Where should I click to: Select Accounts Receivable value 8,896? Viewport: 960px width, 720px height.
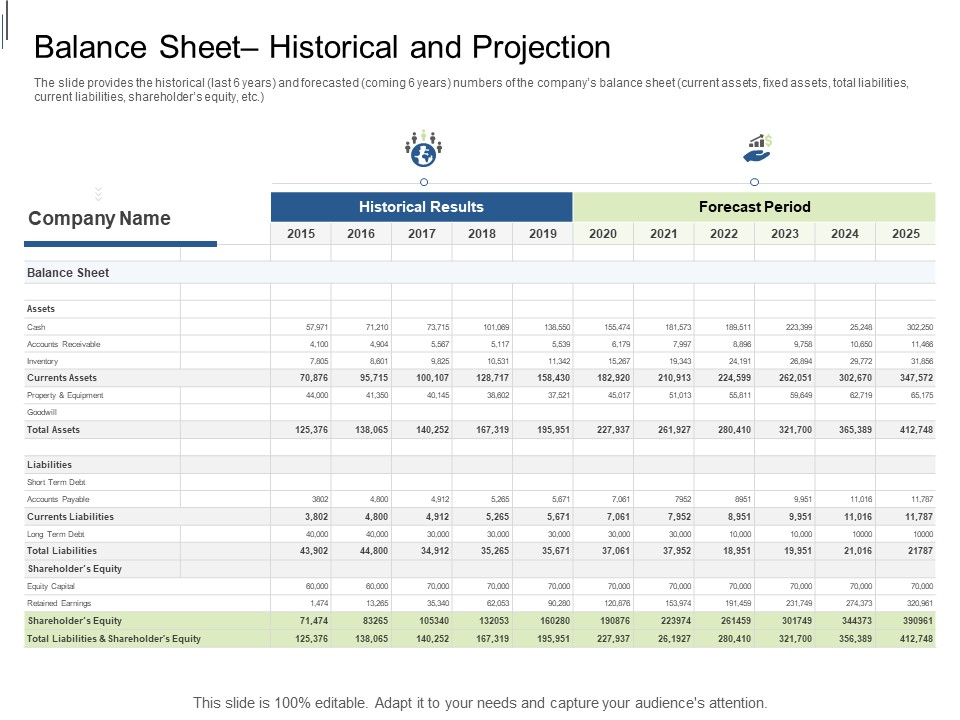click(x=741, y=344)
